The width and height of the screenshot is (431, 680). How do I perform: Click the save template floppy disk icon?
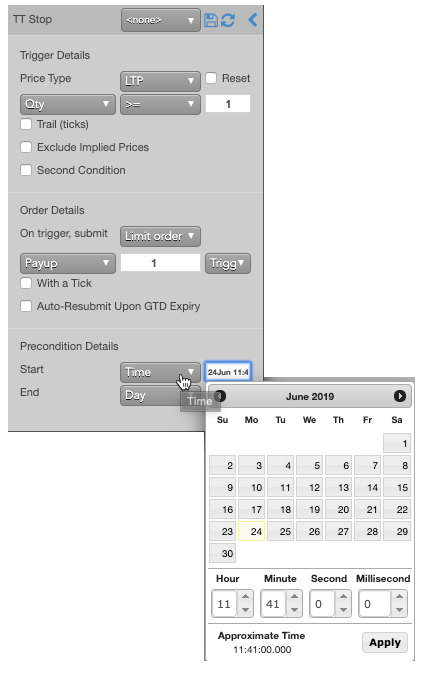(211, 20)
